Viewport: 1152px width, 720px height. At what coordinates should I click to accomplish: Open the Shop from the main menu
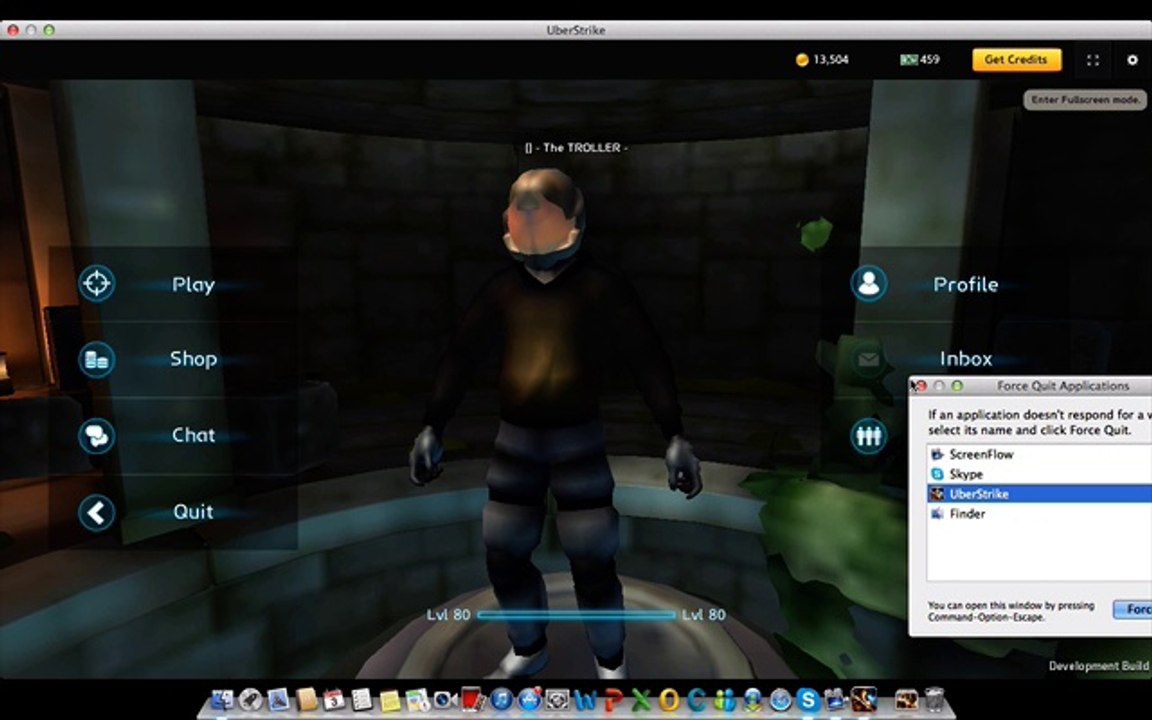(x=193, y=359)
